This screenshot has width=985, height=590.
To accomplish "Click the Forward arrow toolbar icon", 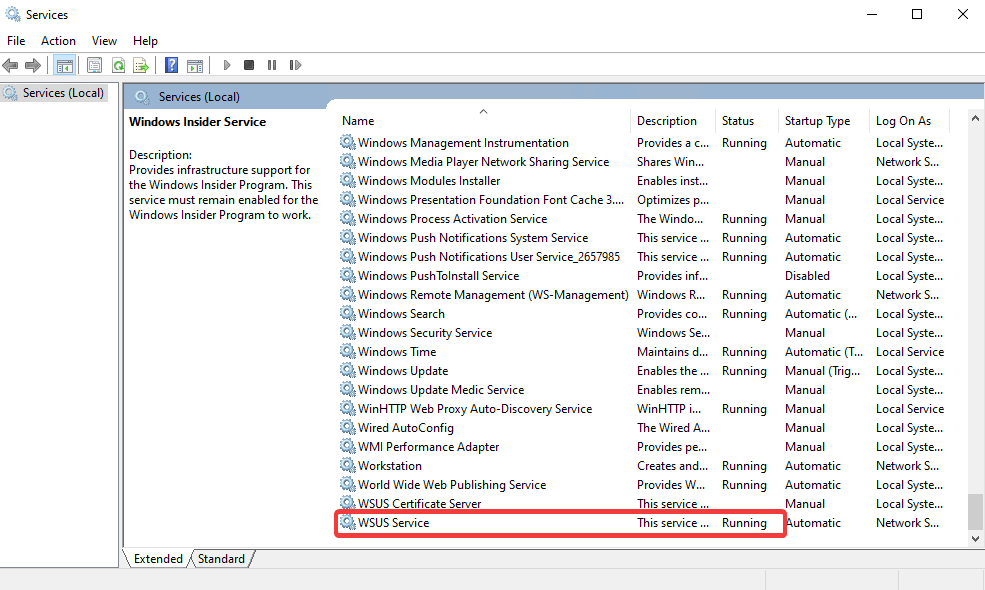I will tap(33, 65).
